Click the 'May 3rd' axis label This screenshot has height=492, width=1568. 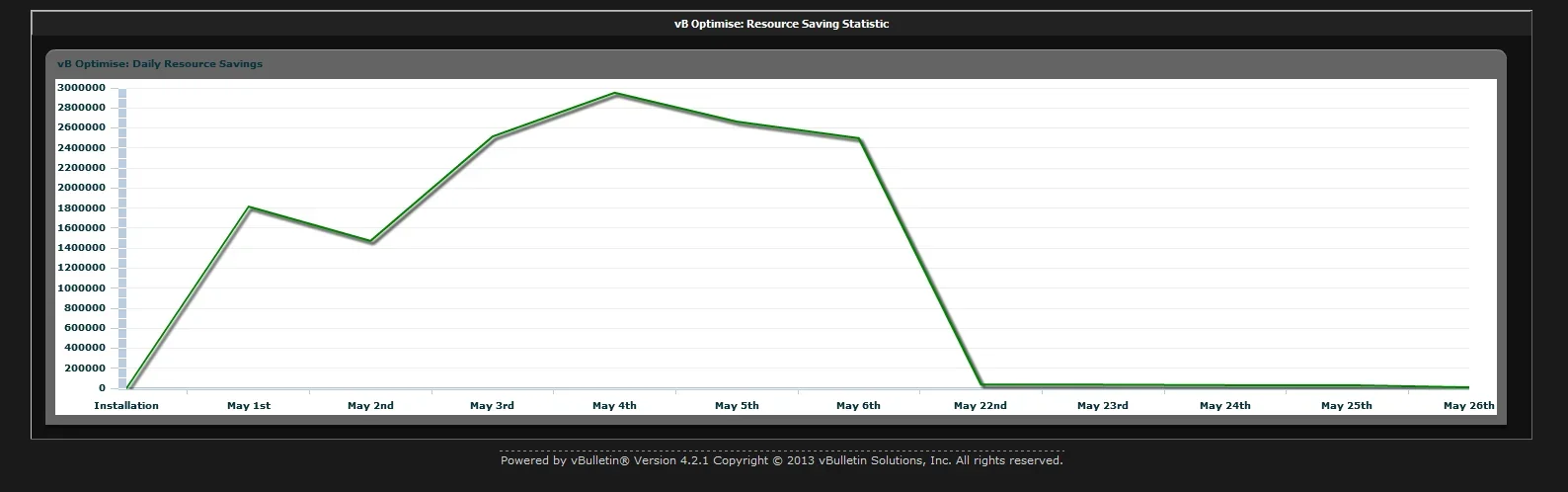492,406
